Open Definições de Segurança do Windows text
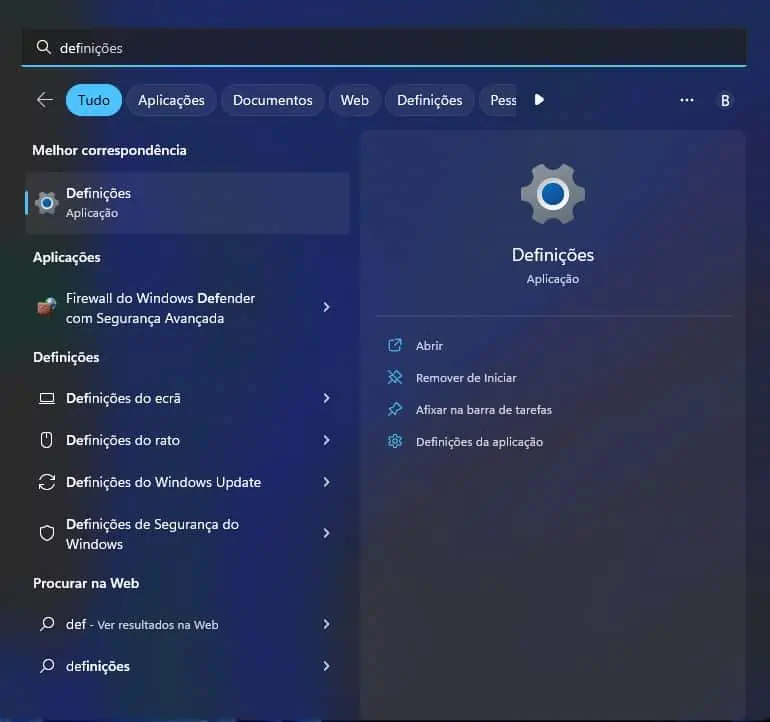 (152, 534)
